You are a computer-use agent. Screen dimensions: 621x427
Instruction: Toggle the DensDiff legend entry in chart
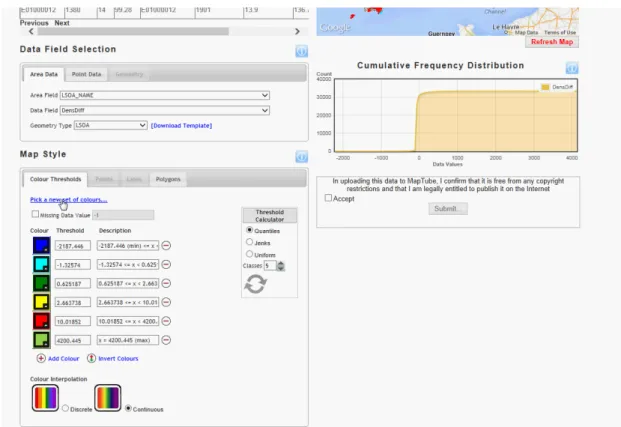click(x=557, y=87)
